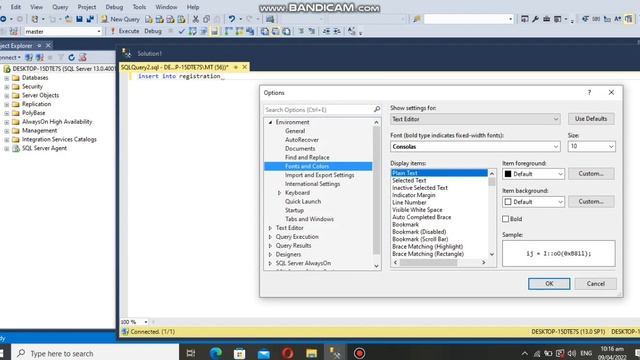
Task: Open the master database dropdown
Action: pos(99,31)
